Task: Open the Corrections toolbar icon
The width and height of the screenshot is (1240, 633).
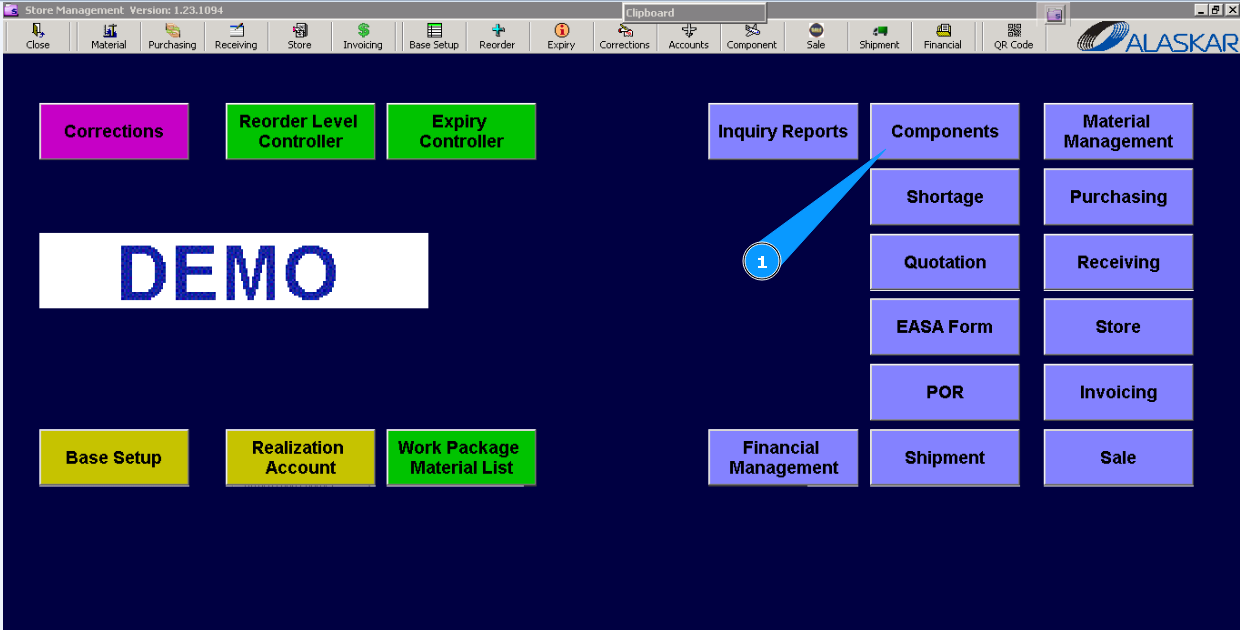Action: [625, 37]
